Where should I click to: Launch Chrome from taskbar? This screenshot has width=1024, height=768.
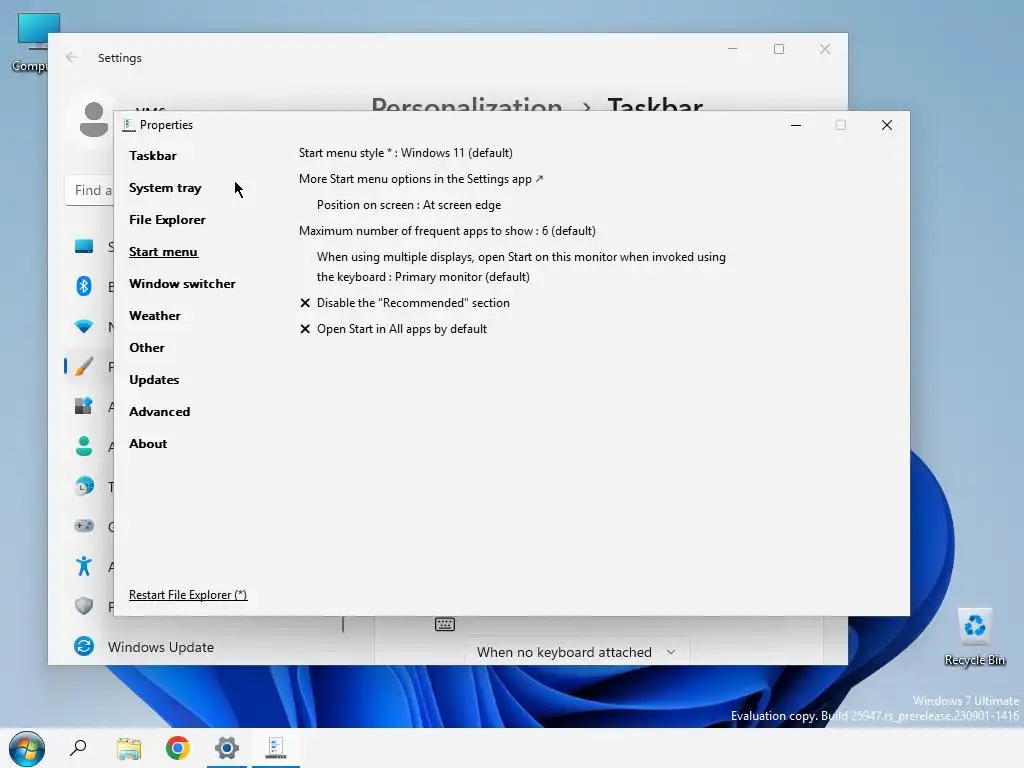(x=178, y=748)
